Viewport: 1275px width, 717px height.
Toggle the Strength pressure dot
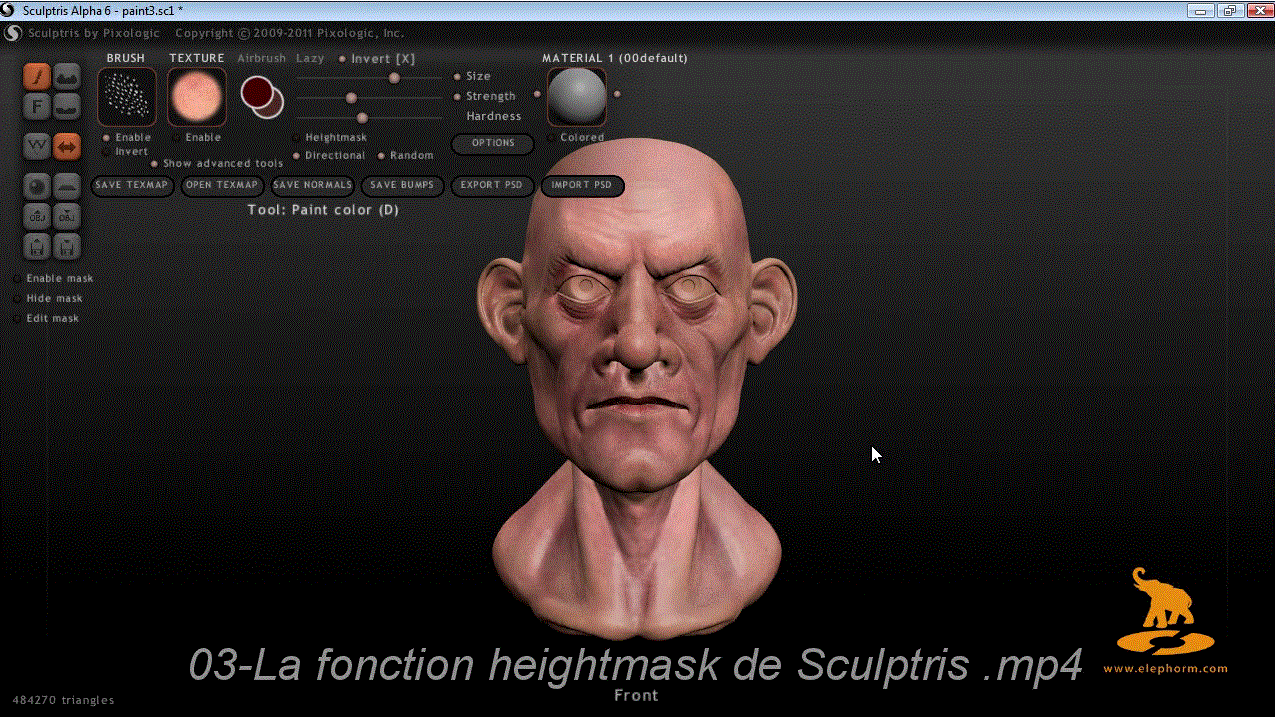pos(458,96)
